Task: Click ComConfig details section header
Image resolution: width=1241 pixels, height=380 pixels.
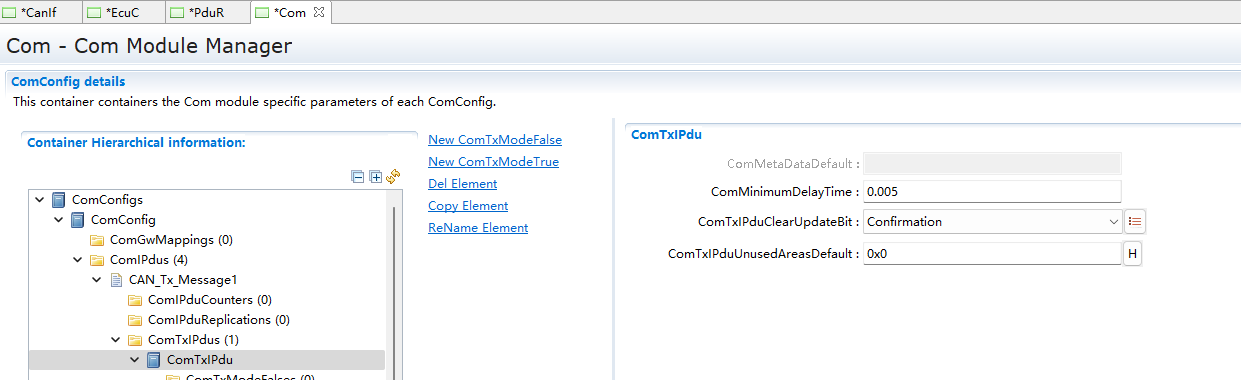Action: (68, 82)
